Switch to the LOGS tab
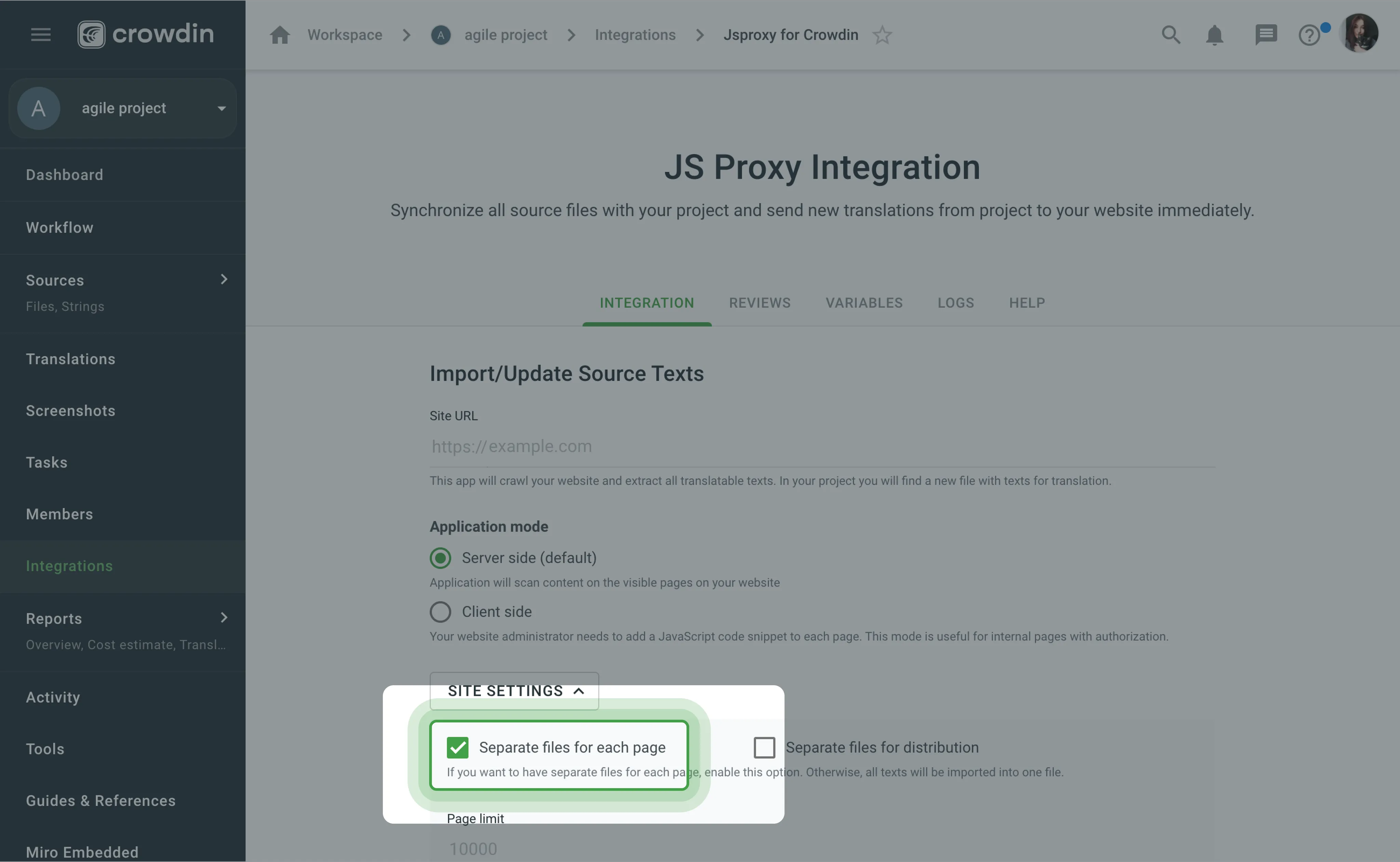This screenshot has width=1400, height=862. click(955, 302)
